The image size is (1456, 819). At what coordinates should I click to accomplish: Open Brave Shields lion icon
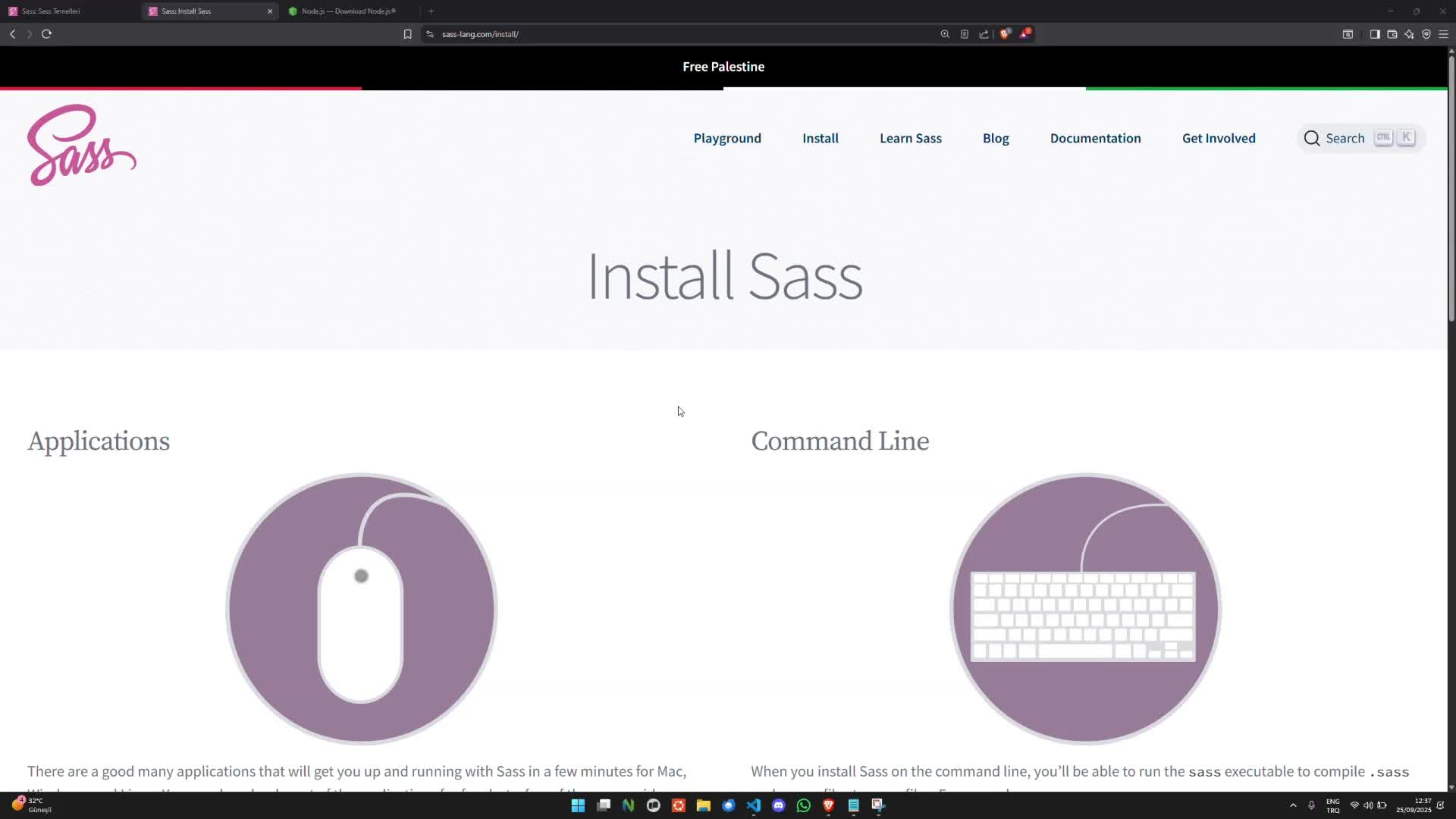click(x=1005, y=34)
